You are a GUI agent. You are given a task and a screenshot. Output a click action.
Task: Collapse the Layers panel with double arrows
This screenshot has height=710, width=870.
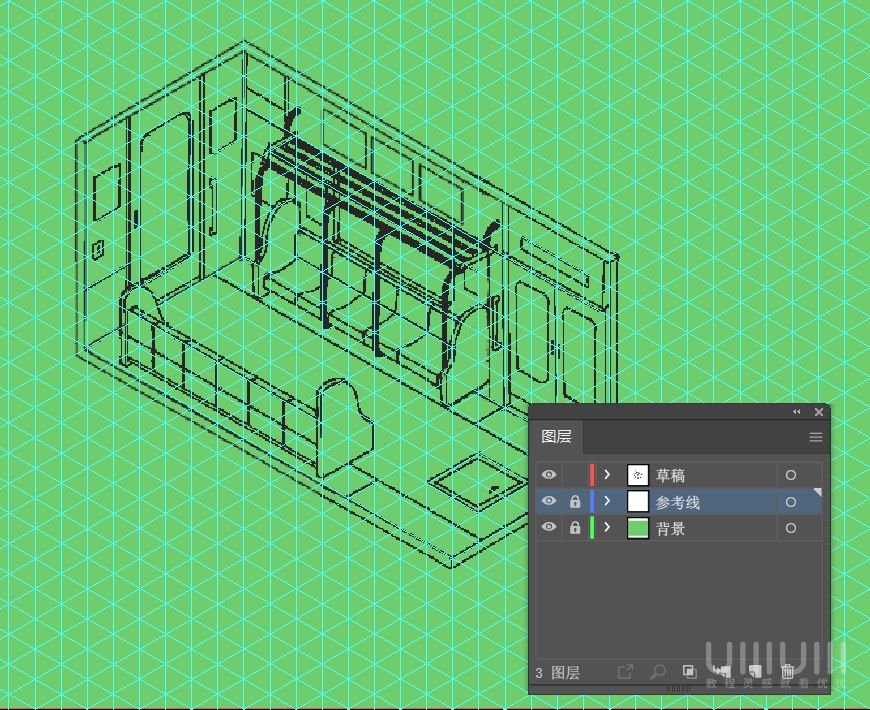coord(797,412)
